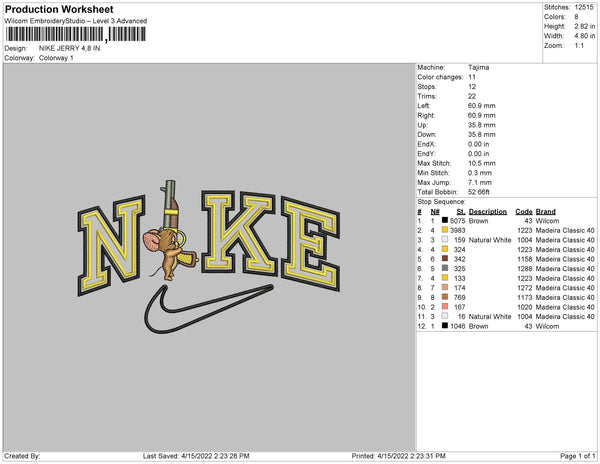Pick the yellow swatch in the 133-stitch row
Image resolution: width=600 pixels, height=464 pixels.
coord(445,278)
